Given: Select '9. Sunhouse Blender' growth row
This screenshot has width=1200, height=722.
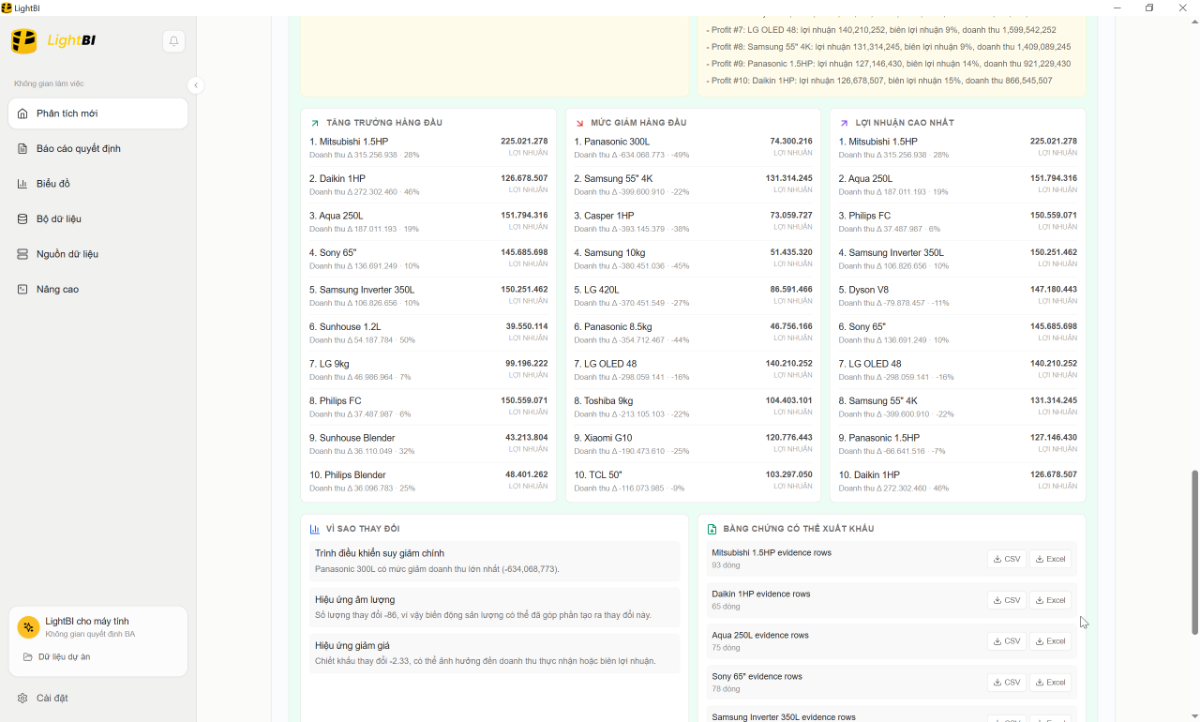Looking at the screenshot, I should coord(428,444).
